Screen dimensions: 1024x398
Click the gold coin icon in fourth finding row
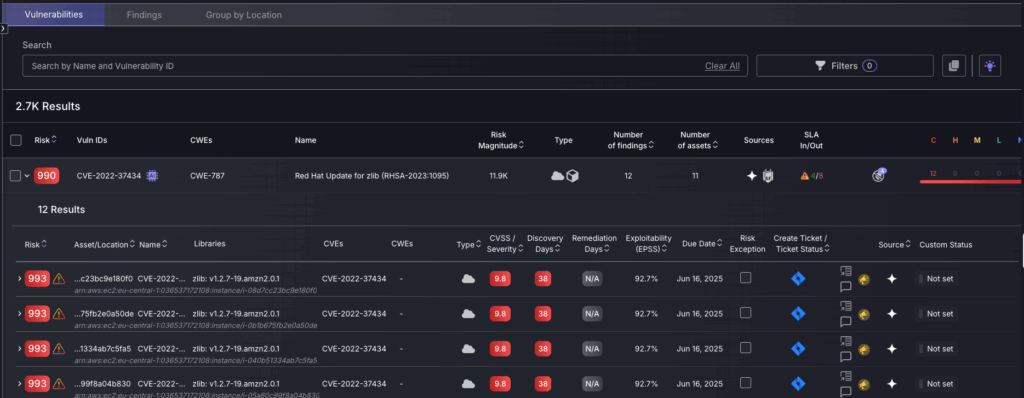point(863,384)
